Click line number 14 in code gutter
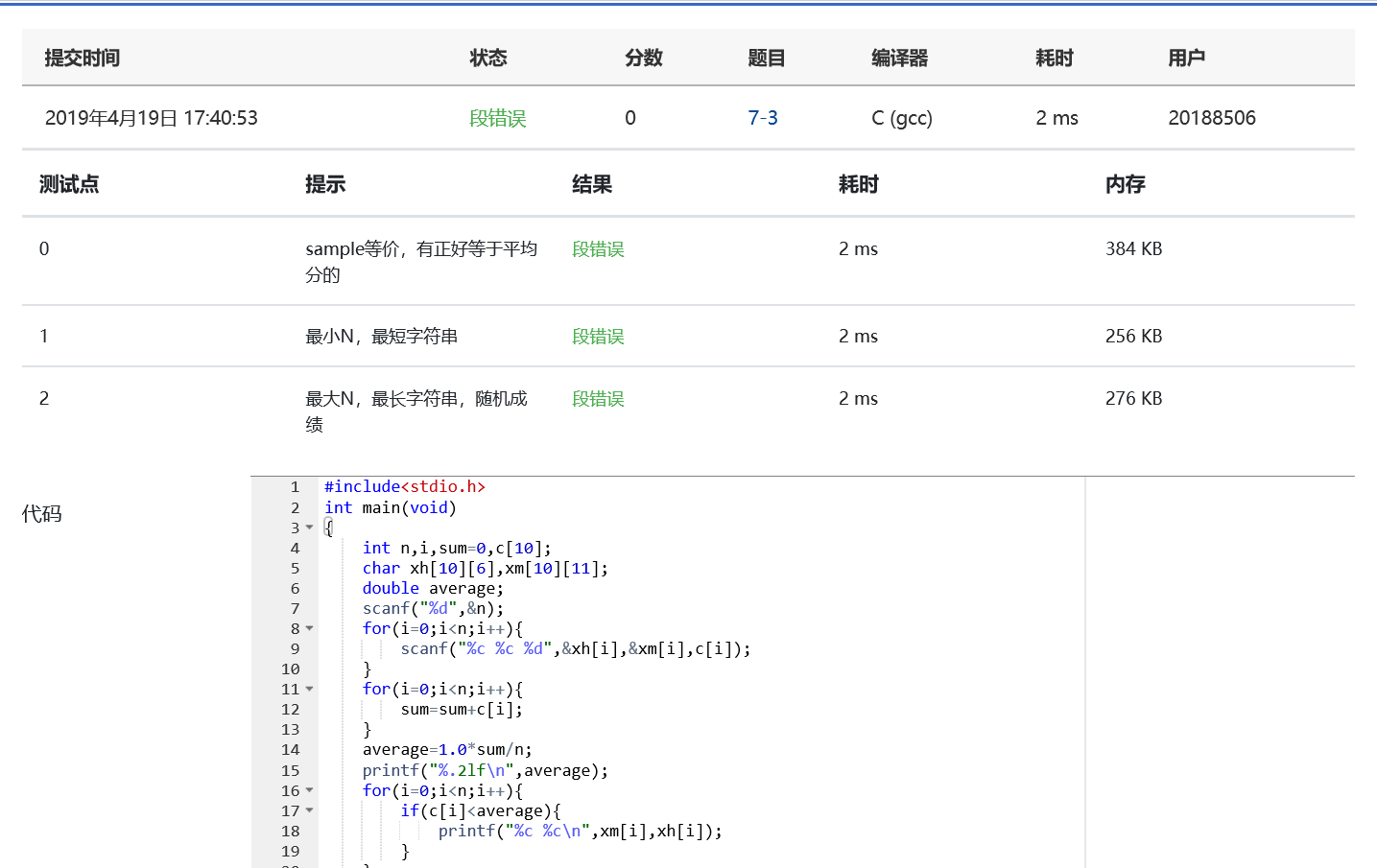Image resolution: width=1377 pixels, height=868 pixels. pos(291,749)
